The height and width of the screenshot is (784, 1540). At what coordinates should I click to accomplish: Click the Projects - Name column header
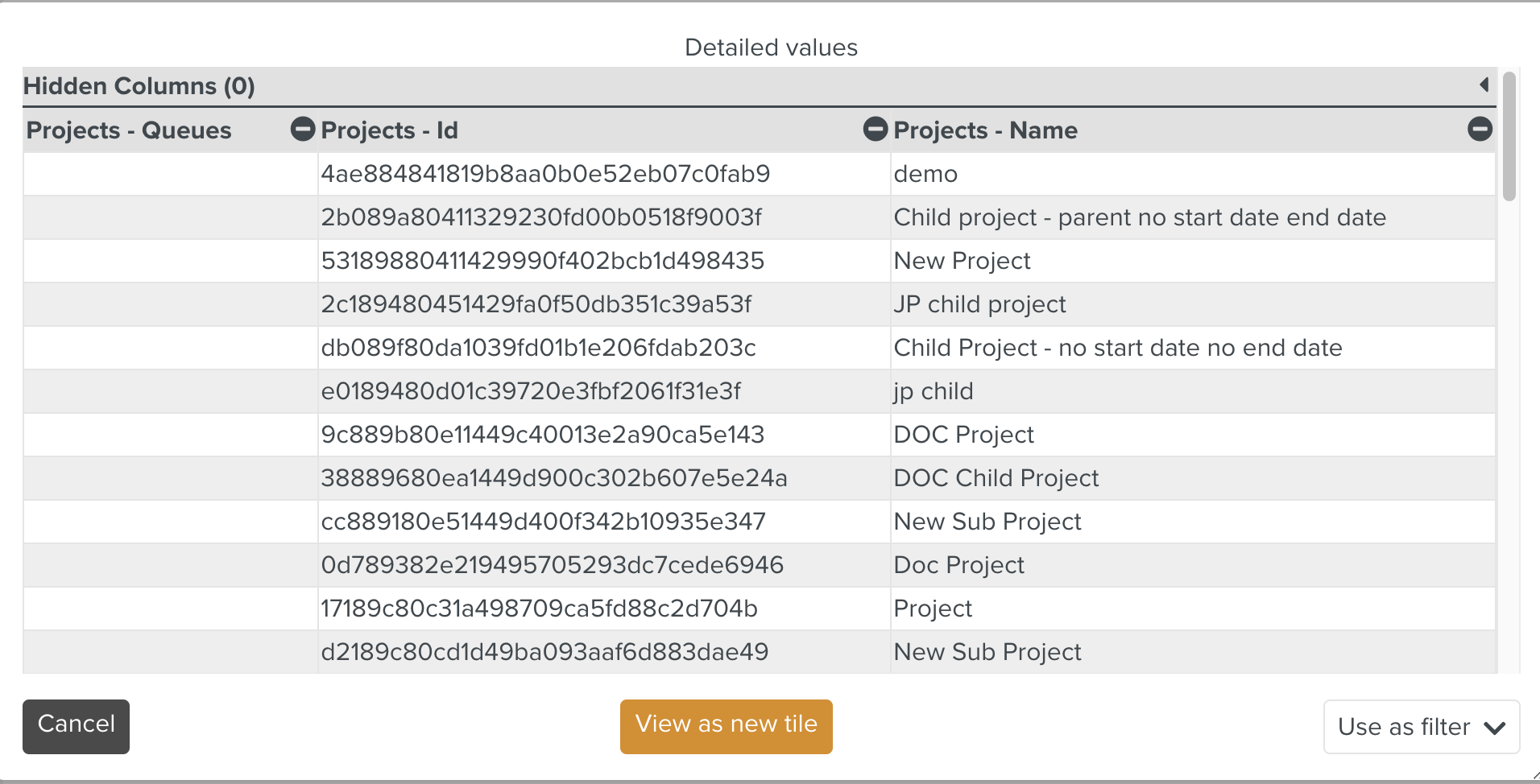(985, 130)
